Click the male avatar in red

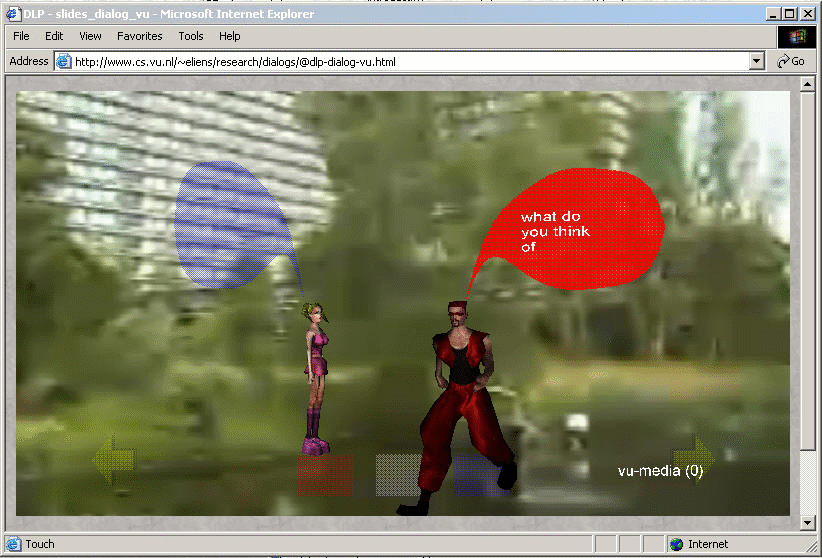[459, 406]
